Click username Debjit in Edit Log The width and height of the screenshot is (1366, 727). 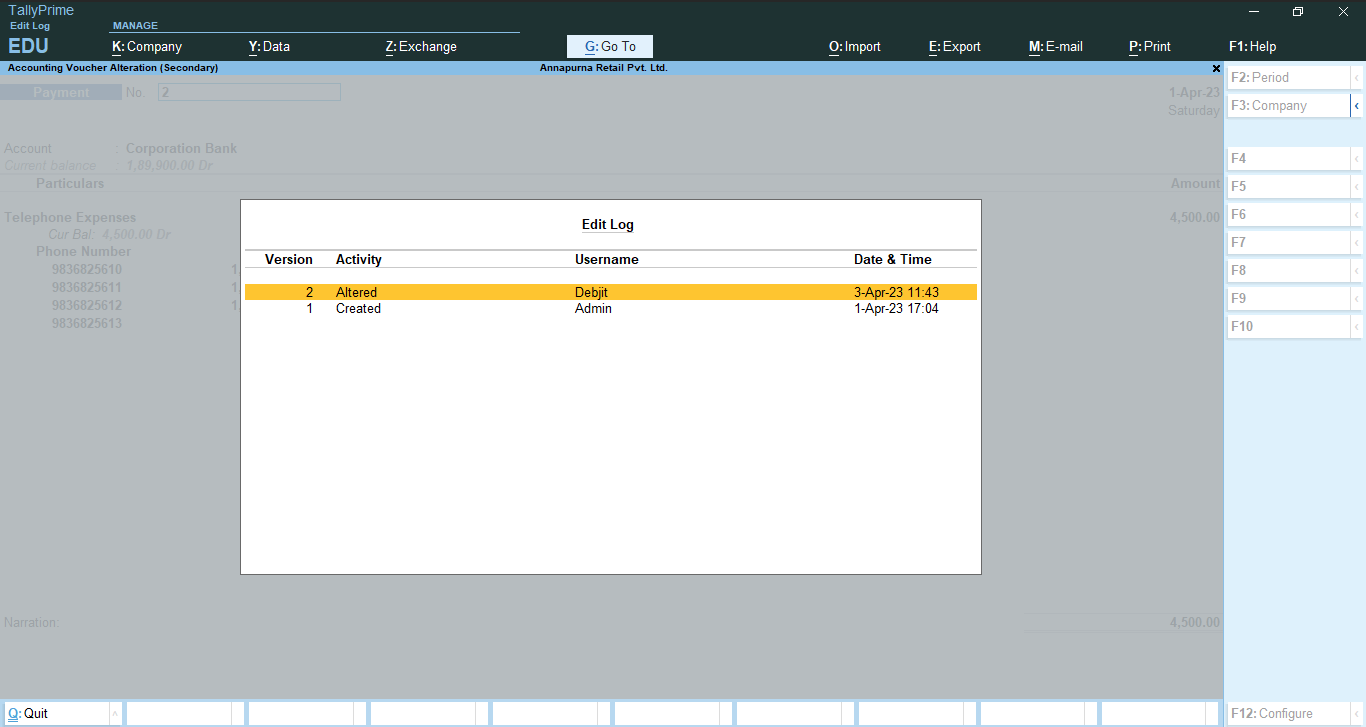tap(591, 292)
